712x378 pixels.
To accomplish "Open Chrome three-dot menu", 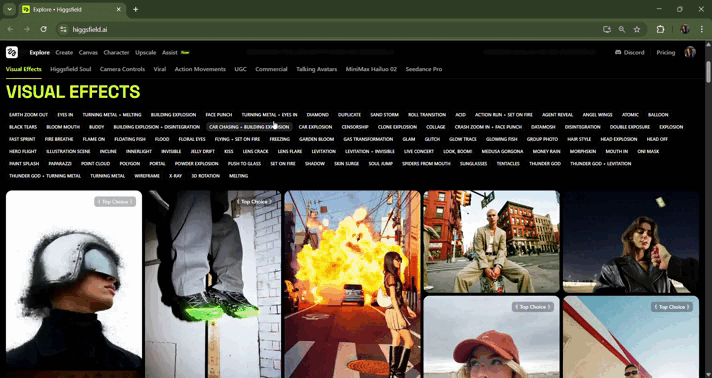I will point(702,29).
